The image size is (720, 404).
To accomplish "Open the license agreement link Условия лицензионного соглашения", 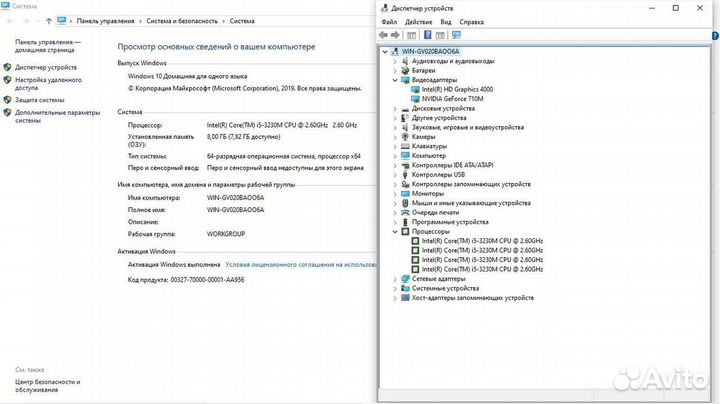I will click(x=301, y=264).
